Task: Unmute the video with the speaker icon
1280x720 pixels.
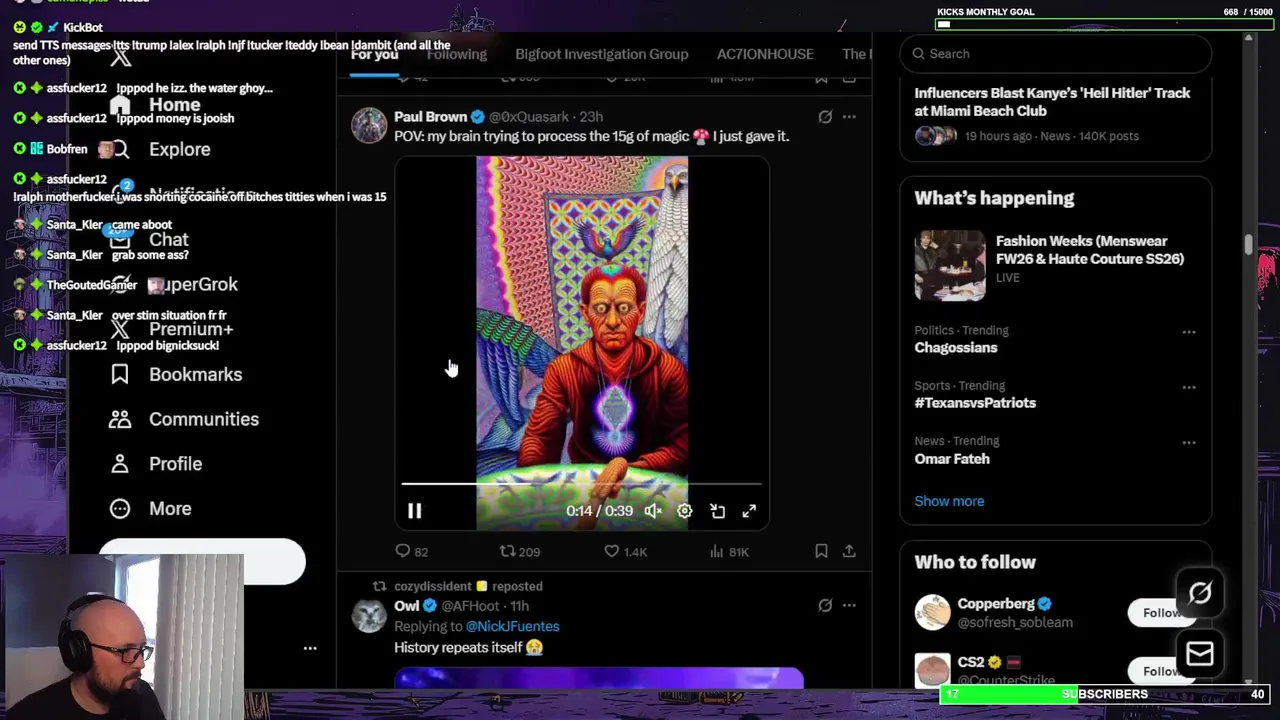Action: click(x=653, y=511)
